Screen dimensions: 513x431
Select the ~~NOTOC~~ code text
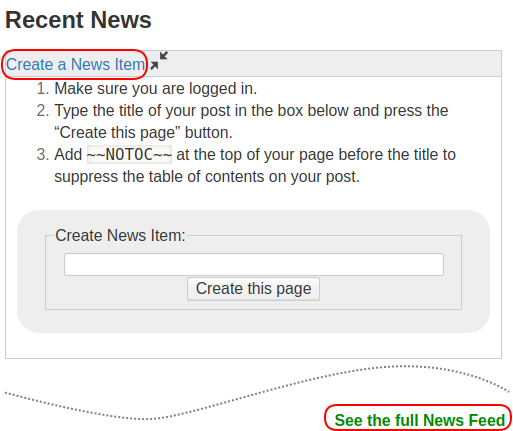[129, 155]
